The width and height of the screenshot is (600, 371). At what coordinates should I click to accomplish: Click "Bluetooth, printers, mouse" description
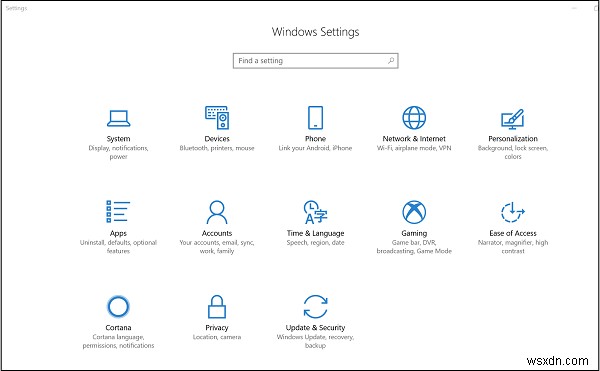point(217,148)
